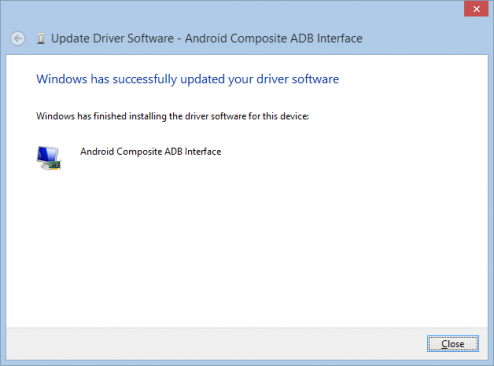This screenshot has width=494, height=366.
Task: Click the 'Update Driver Software' title text
Action: tap(112, 38)
